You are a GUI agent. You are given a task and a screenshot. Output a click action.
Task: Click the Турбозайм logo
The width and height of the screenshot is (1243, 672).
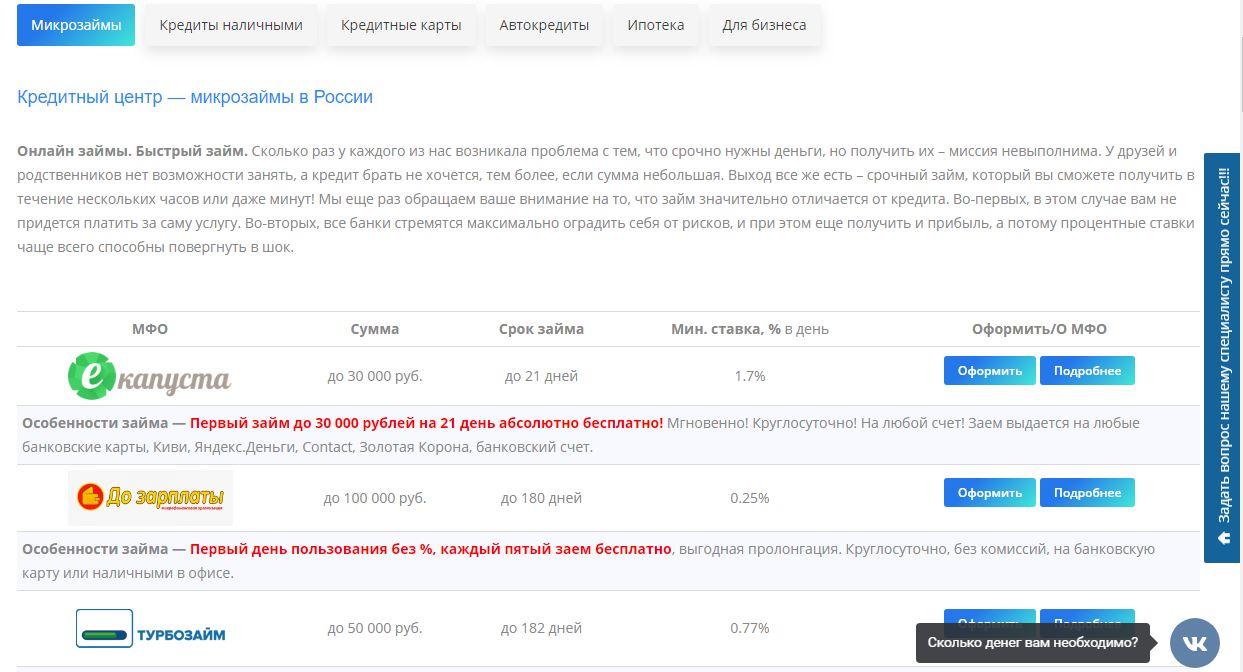(x=150, y=629)
